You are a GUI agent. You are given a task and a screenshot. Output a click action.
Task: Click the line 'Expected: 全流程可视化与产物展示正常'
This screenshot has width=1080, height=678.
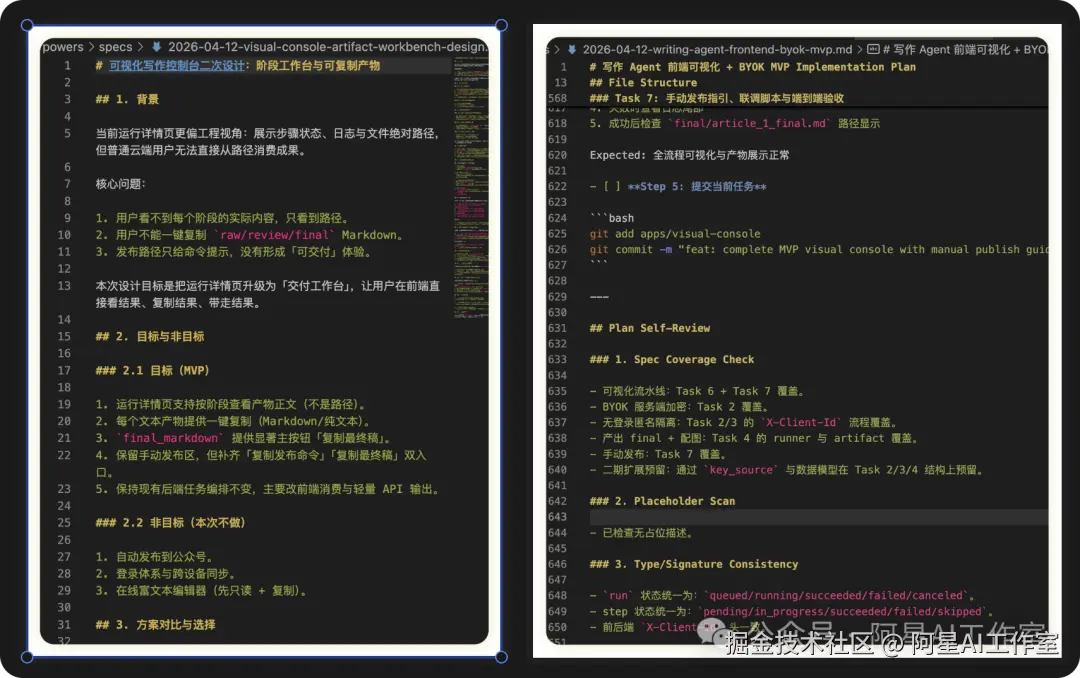689,155
